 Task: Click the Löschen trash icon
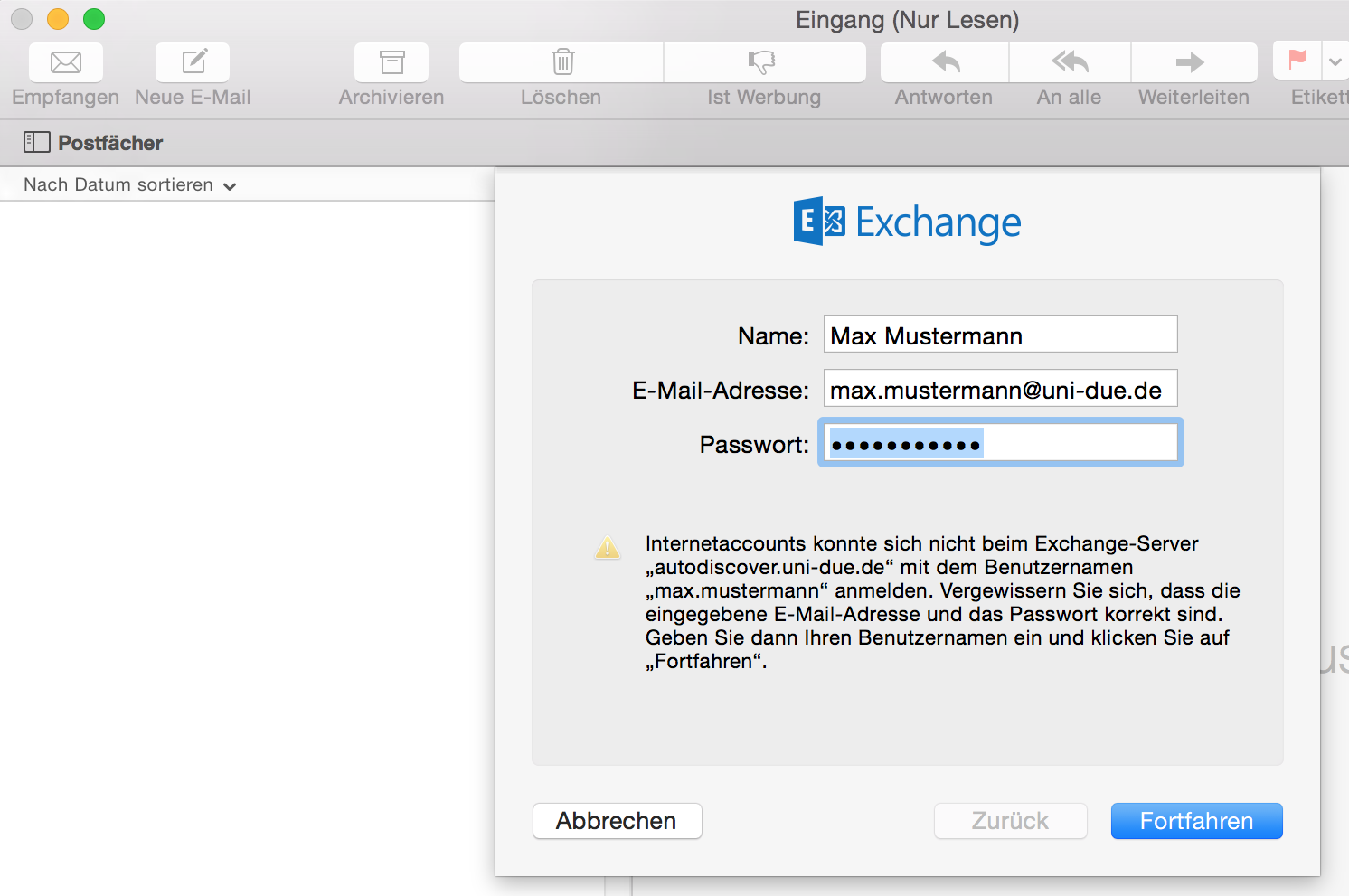(x=561, y=62)
